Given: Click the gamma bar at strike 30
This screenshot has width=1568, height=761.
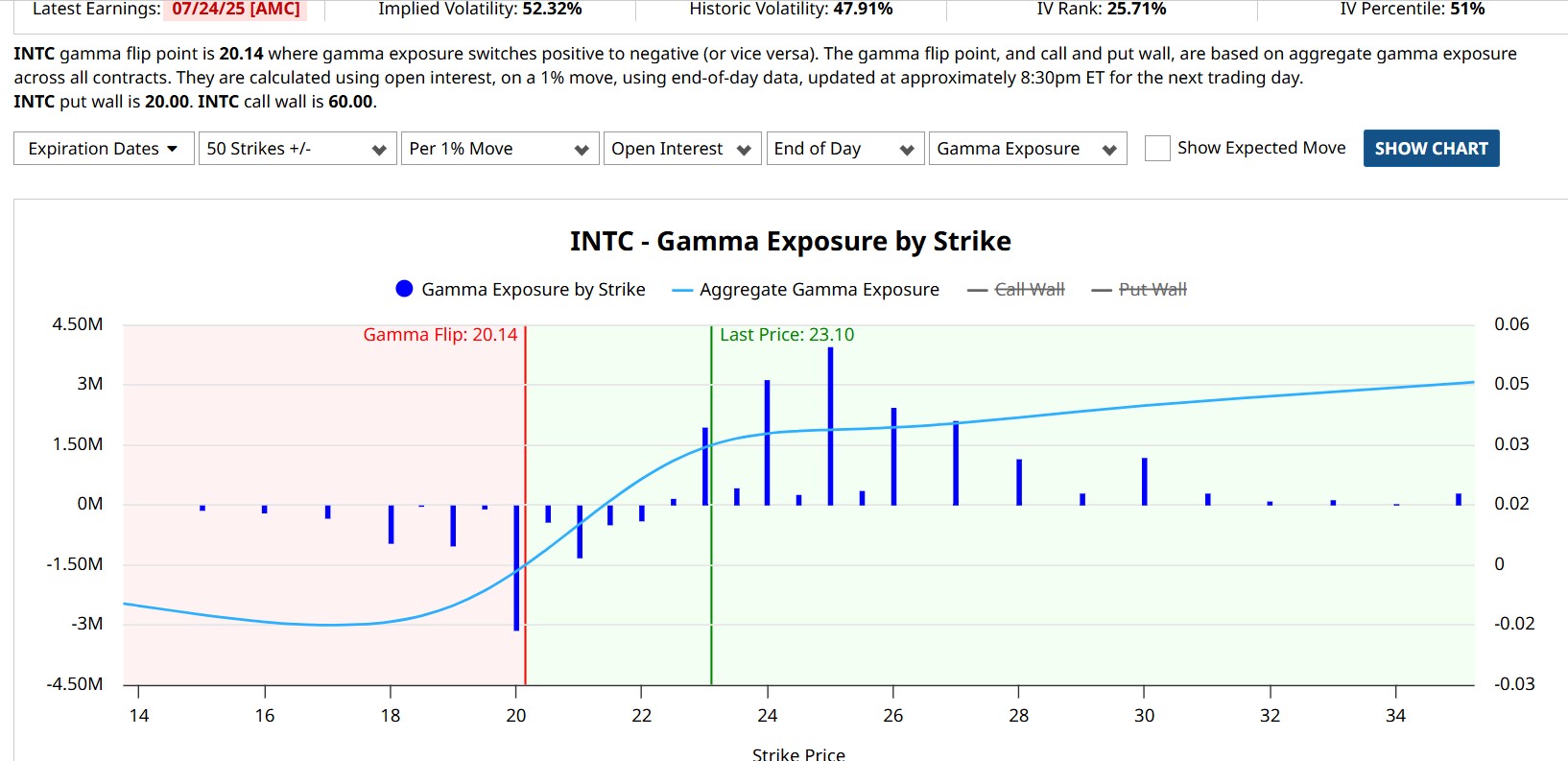Looking at the screenshot, I should point(1145,482).
